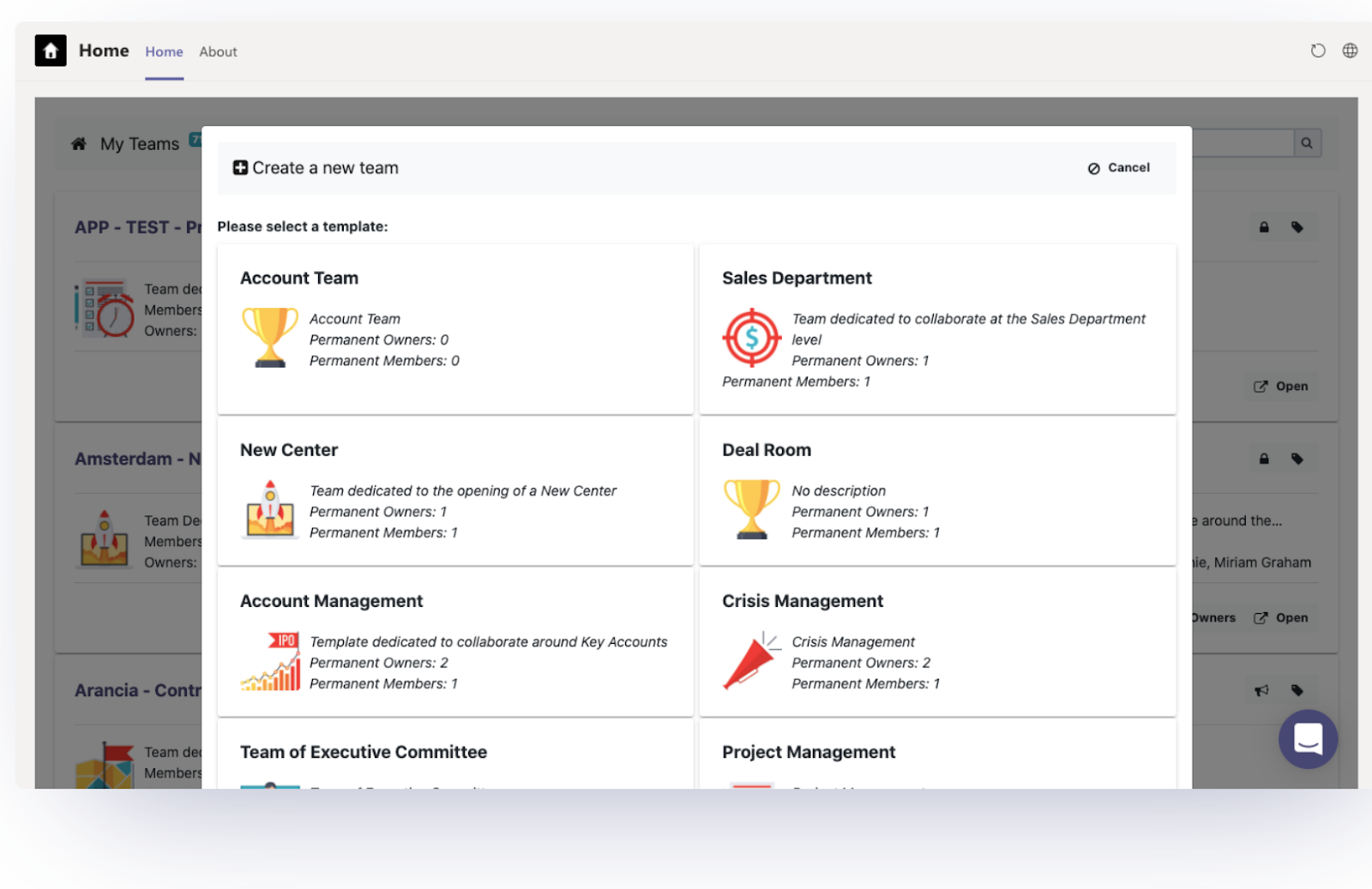
Task: Click the black Home app logo icon
Action: (x=51, y=51)
